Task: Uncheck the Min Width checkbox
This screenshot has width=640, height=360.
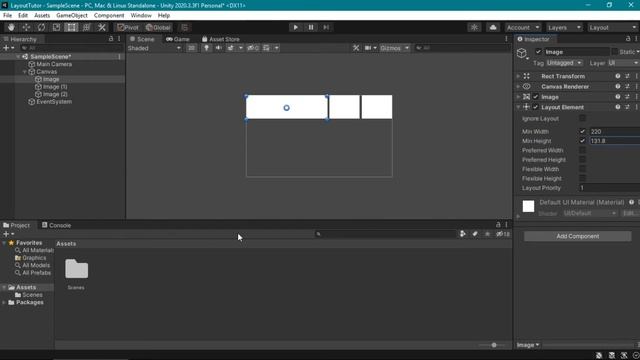Action: tap(582, 131)
